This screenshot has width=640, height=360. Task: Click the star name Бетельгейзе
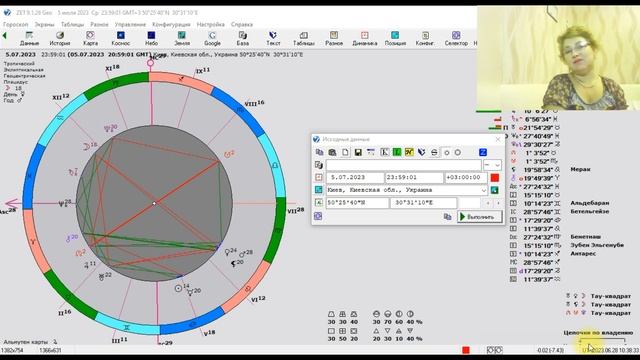pyautogui.click(x=589, y=211)
